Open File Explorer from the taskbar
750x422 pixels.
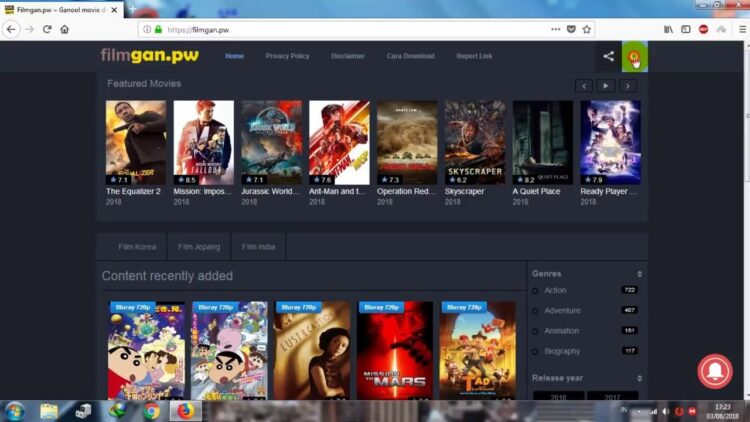(x=49, y=411)
